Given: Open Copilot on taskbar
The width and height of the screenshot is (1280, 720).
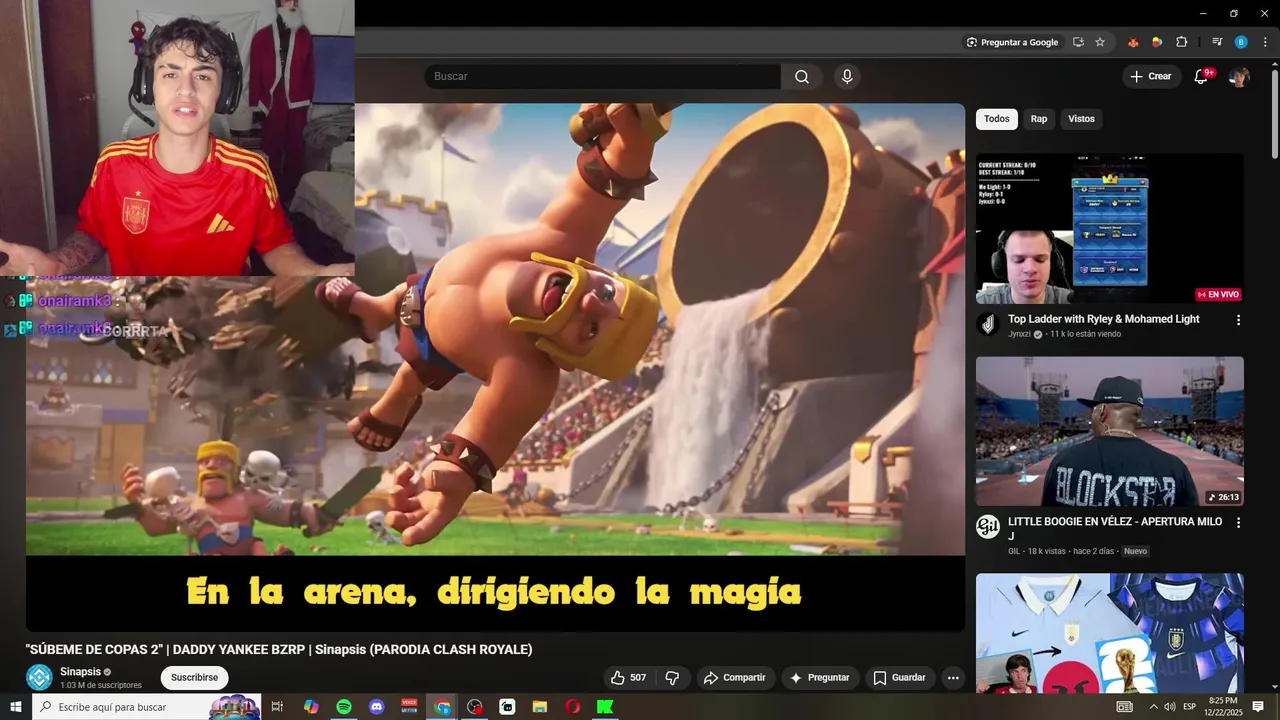Looking at the screenshot, I should [311, 707].
